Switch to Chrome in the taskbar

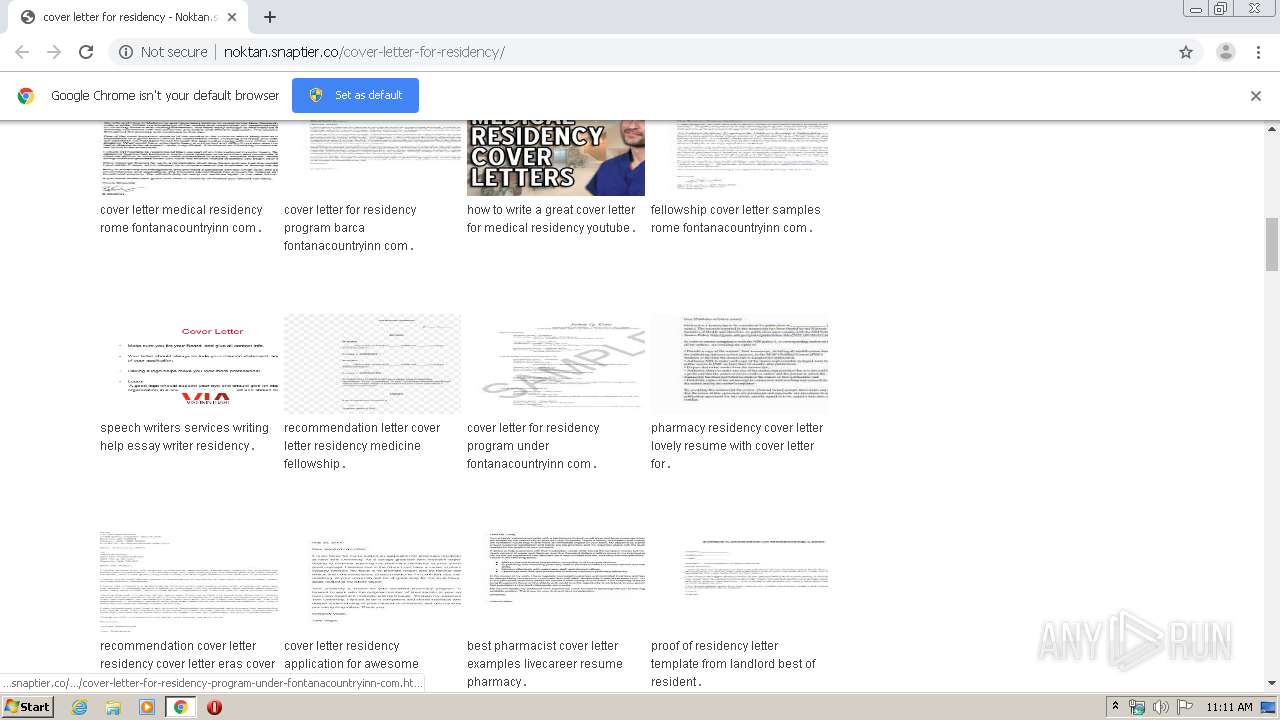click(x=180, y=707)
